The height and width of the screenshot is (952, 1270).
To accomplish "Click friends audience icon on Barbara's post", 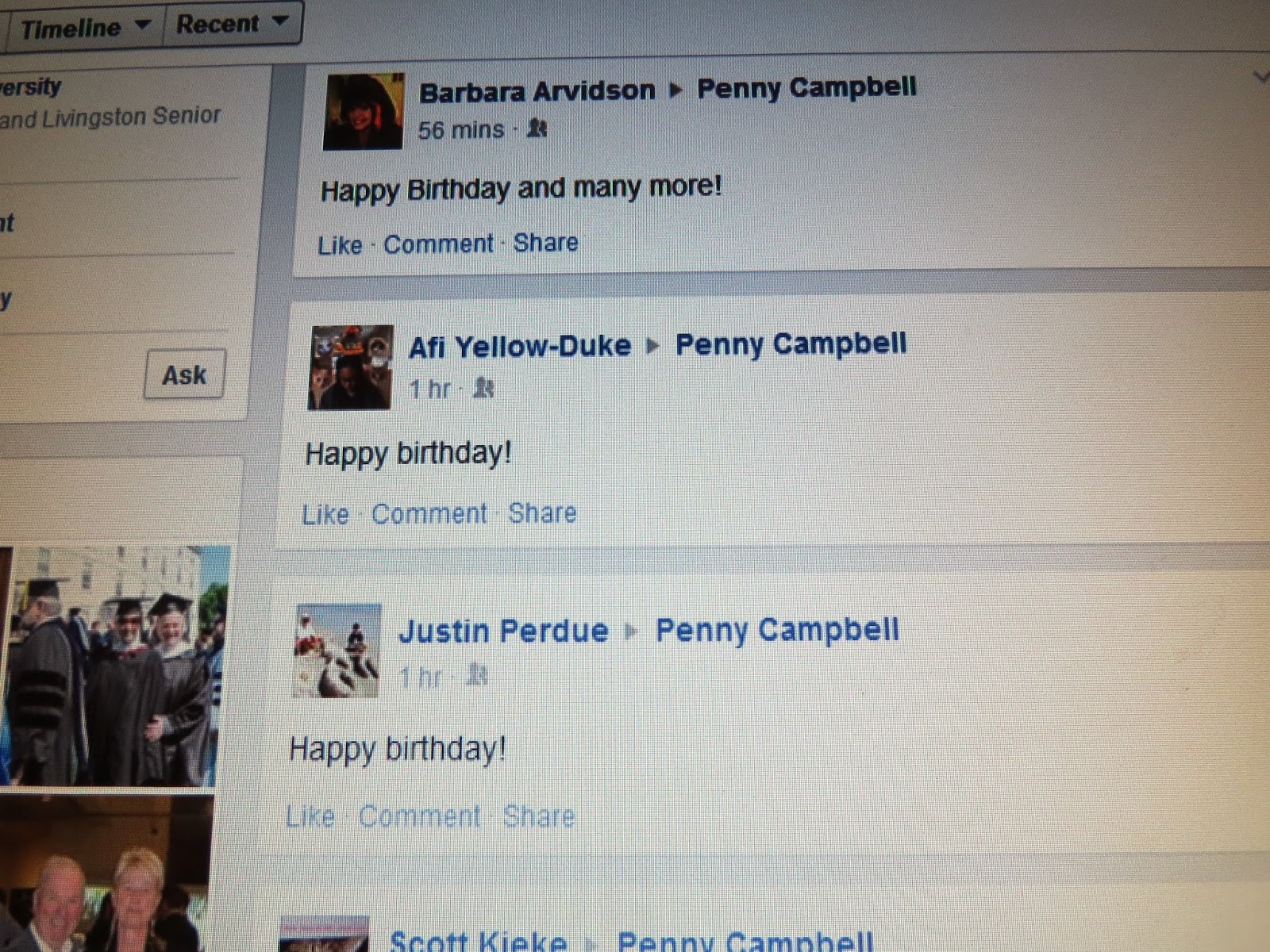I will click(x=537, y=127).
